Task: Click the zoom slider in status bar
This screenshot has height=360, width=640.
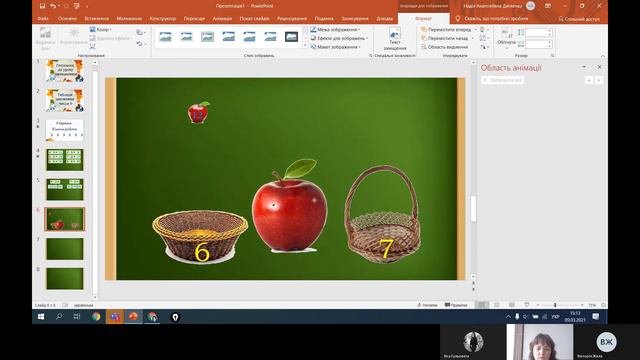Action: point(560,305)
